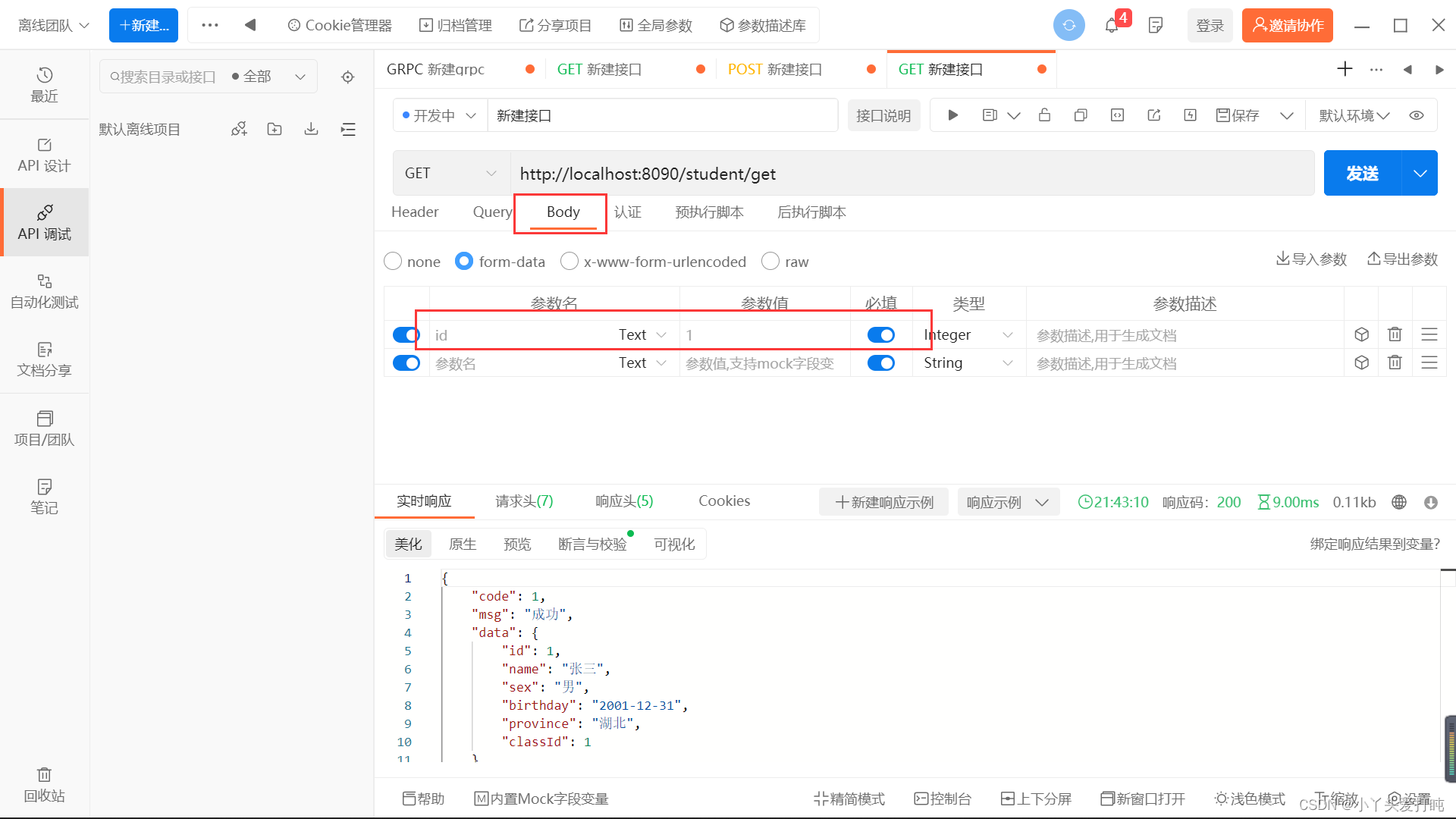
Task: Open notifications bell with badge 4
Action: click(1112, 25)
